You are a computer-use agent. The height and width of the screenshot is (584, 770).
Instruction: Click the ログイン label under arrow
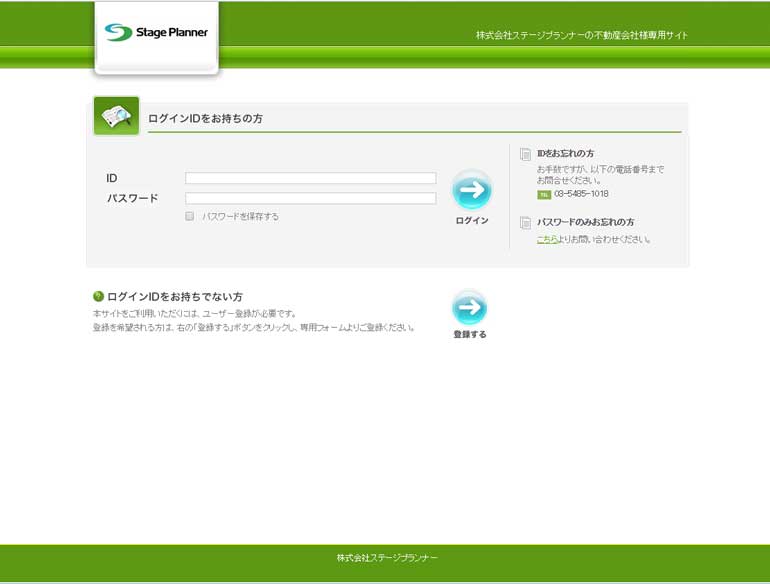(472, 221)
